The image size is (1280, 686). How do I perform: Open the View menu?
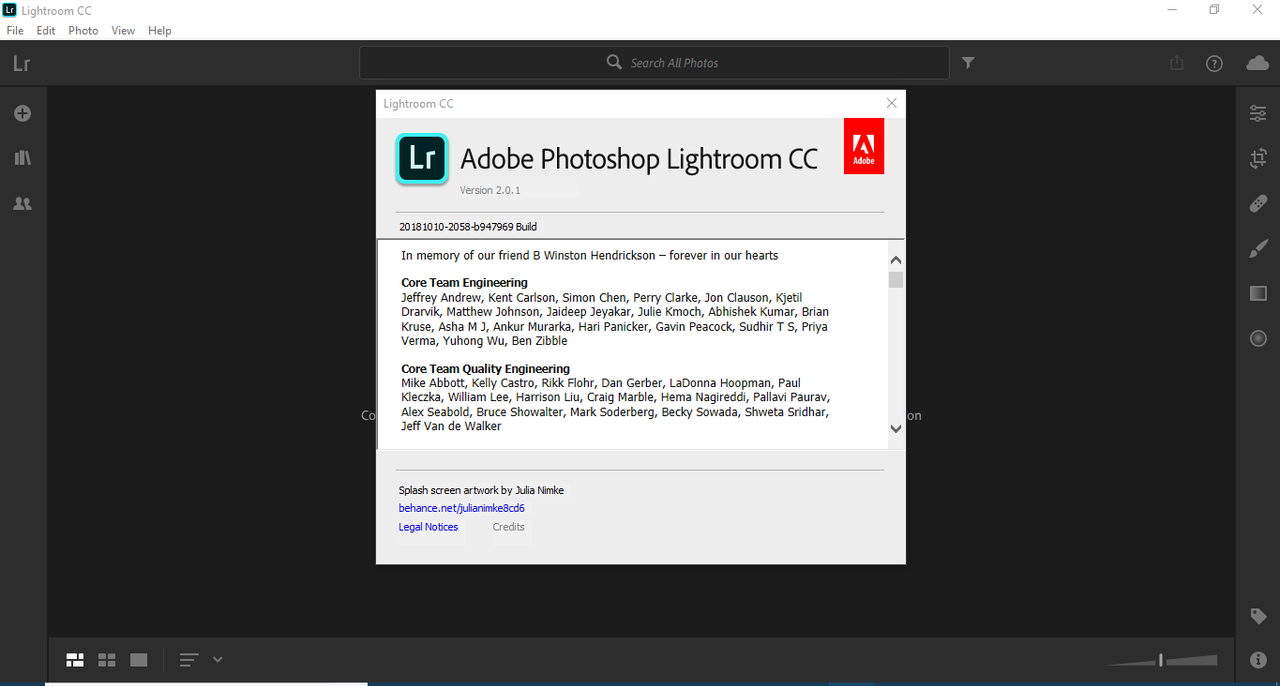click(x=123, y=31)
